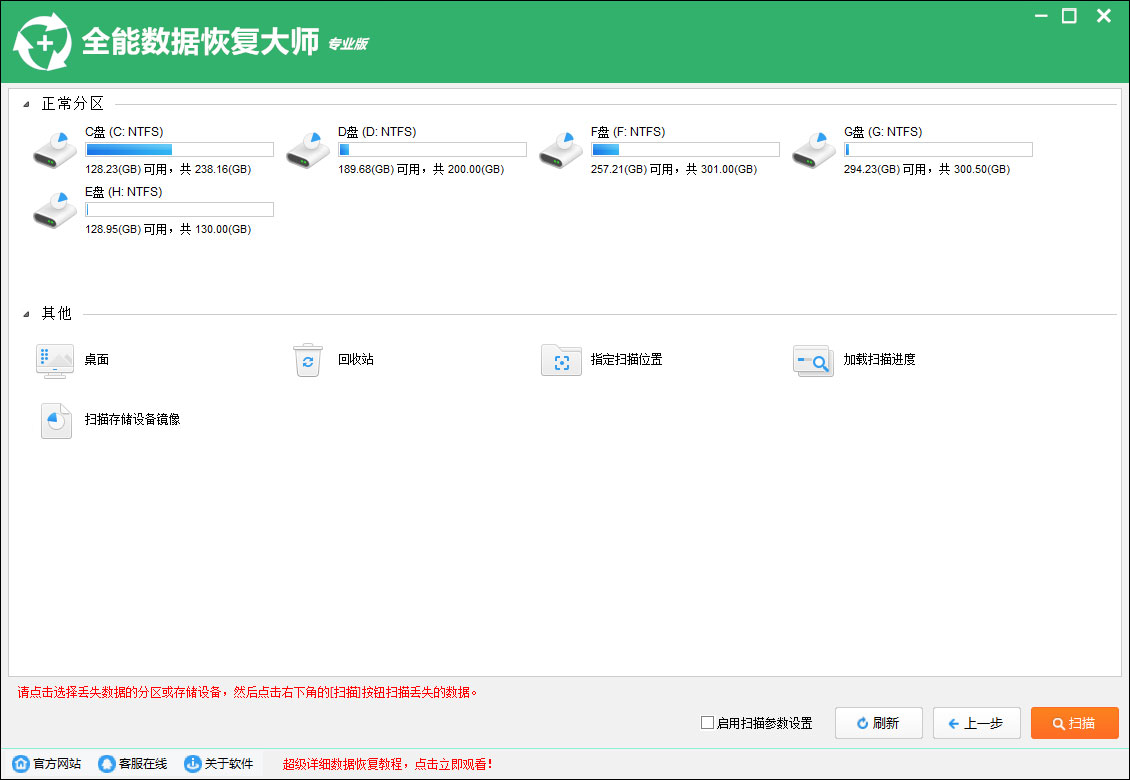The width and height of the screenshot is (1130, 780).
Task: Click the home icon next to 官方网站
Action: (x=20, y=762)
